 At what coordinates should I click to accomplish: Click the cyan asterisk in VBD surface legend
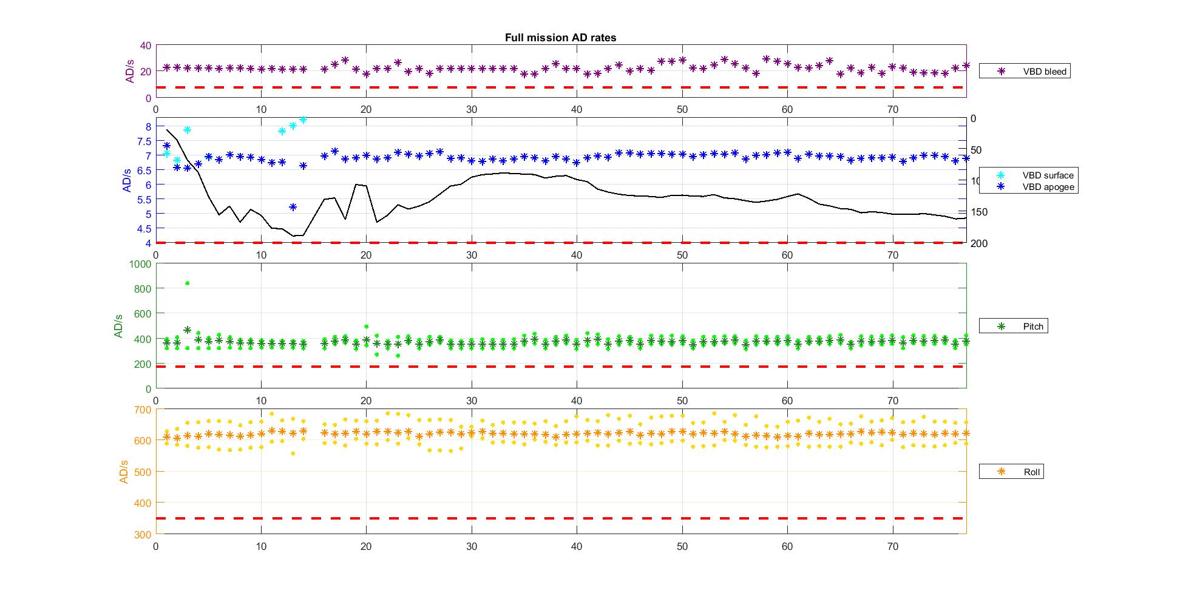pyautogui.click(x=1001, y=175)
